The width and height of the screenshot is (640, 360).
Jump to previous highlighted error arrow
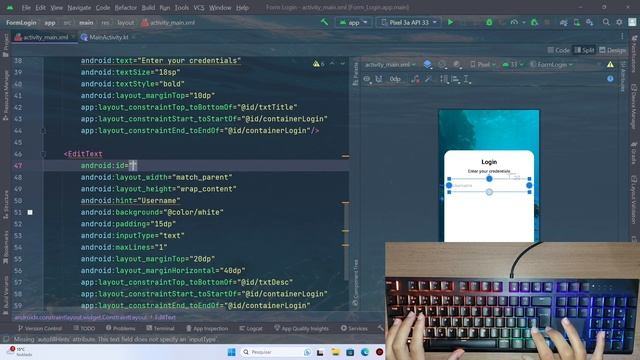tap(332, 64)
